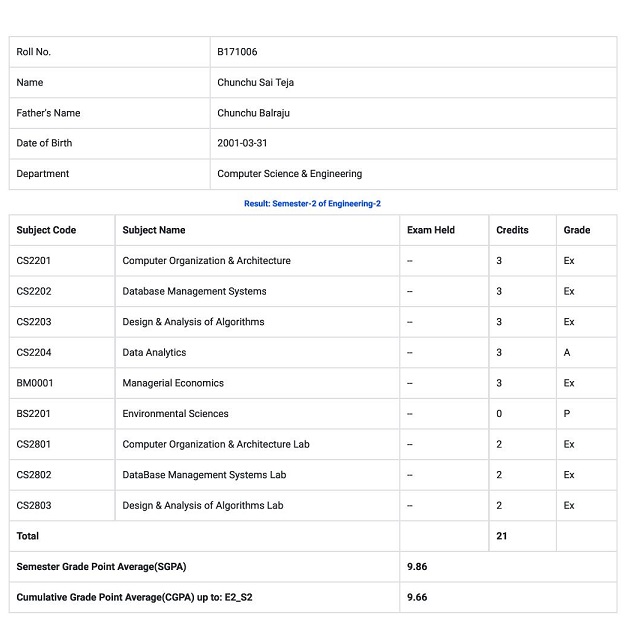Click the SGPA value 9.86

417,567
